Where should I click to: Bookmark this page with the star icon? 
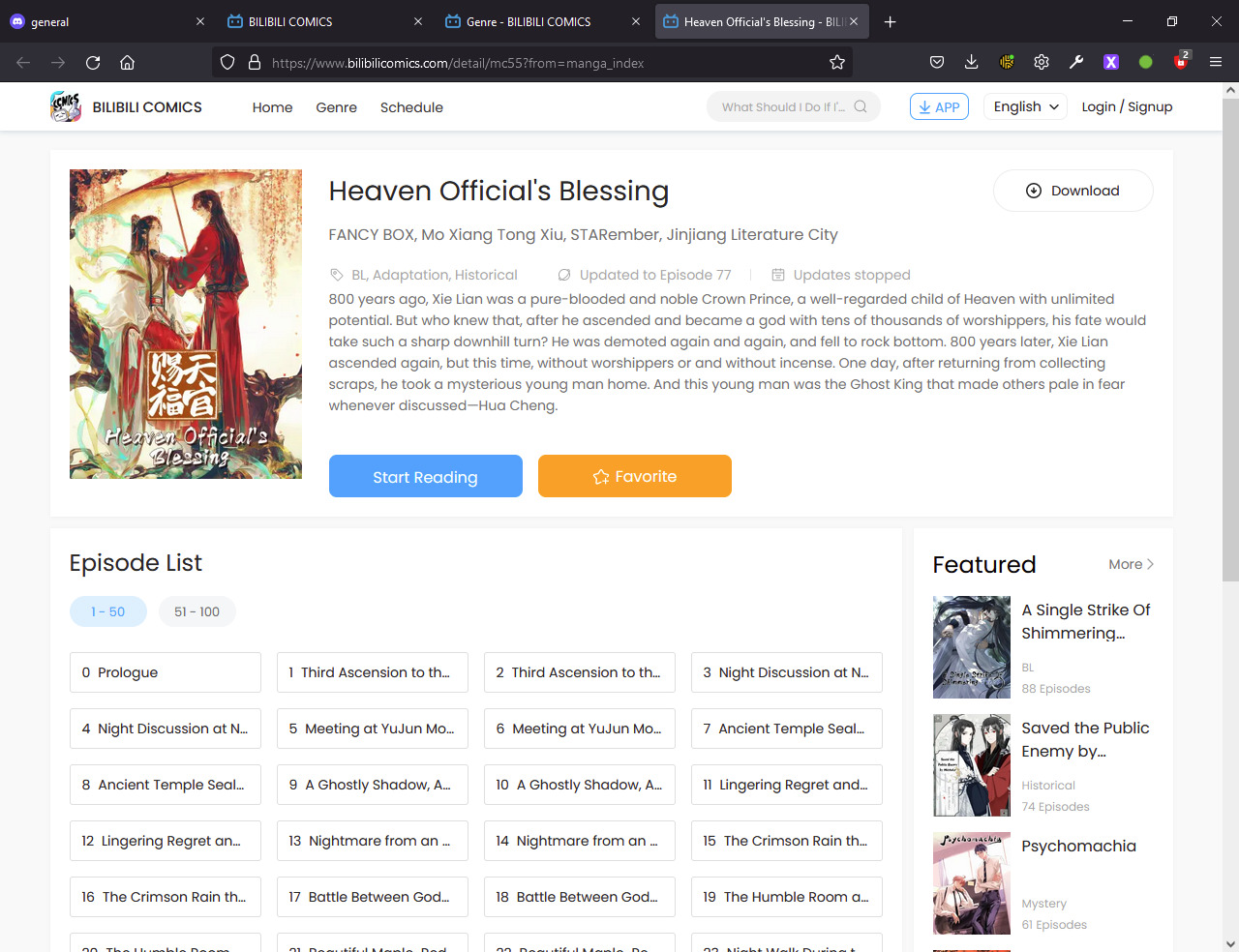(x=837, y=63)
